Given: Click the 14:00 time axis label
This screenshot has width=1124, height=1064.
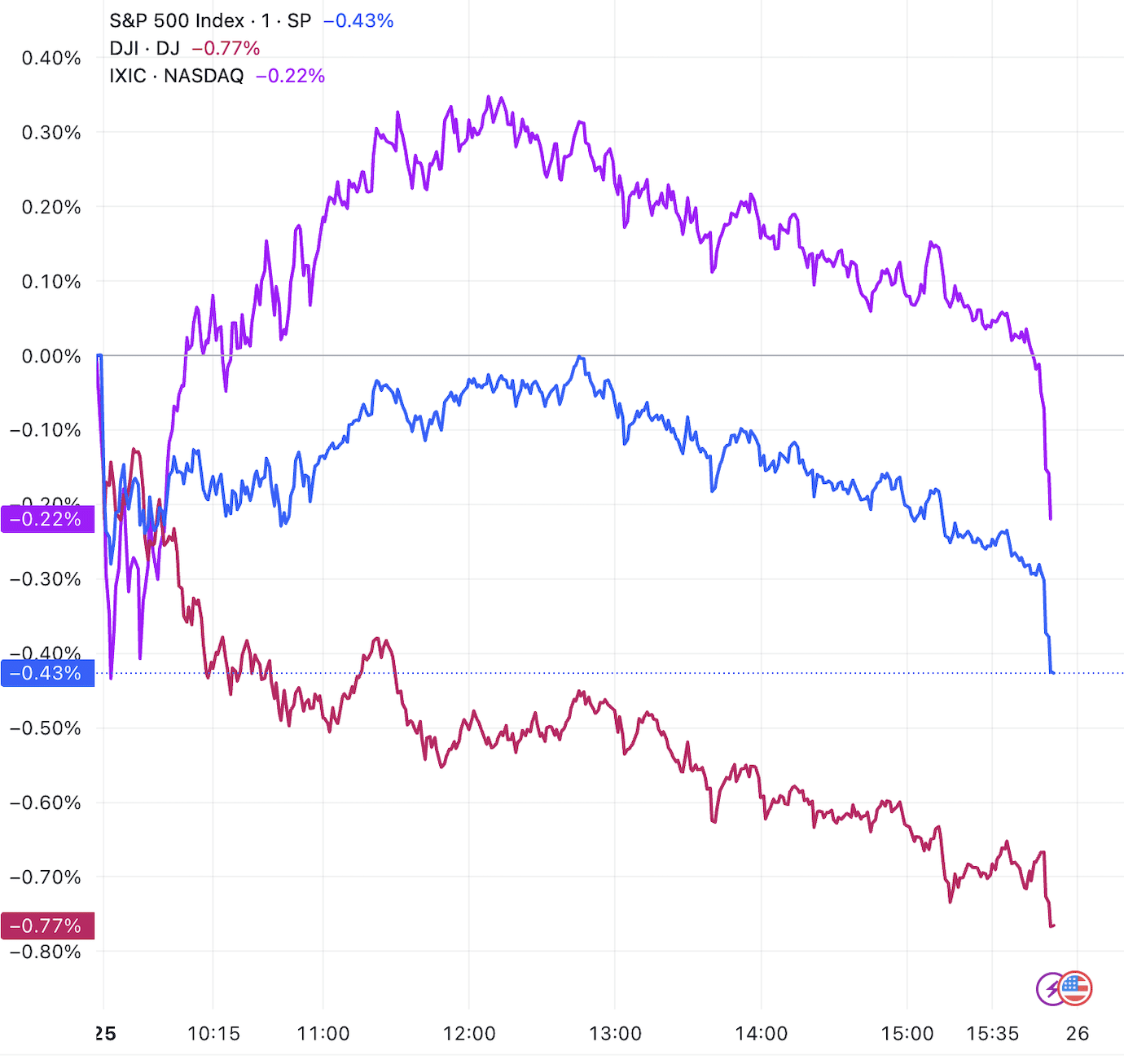Looking at the screenshot, I should pyautogui.click(x=761, y=1034).
